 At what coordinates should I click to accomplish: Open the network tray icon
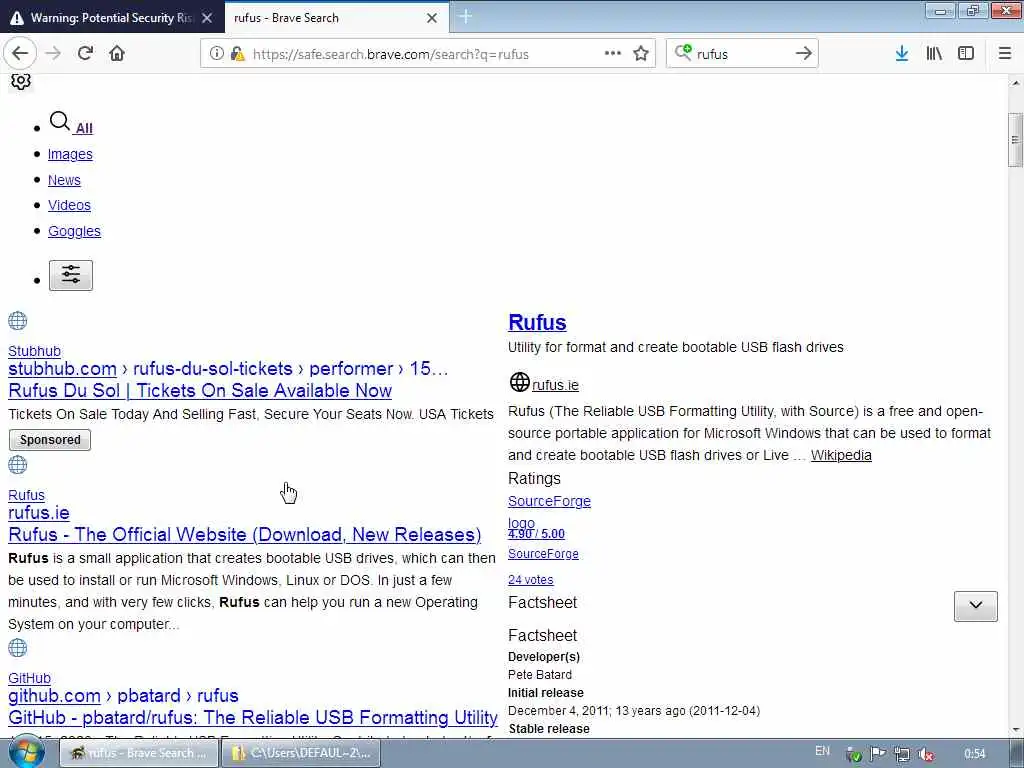pyautogui.click(x=902, y=754)
